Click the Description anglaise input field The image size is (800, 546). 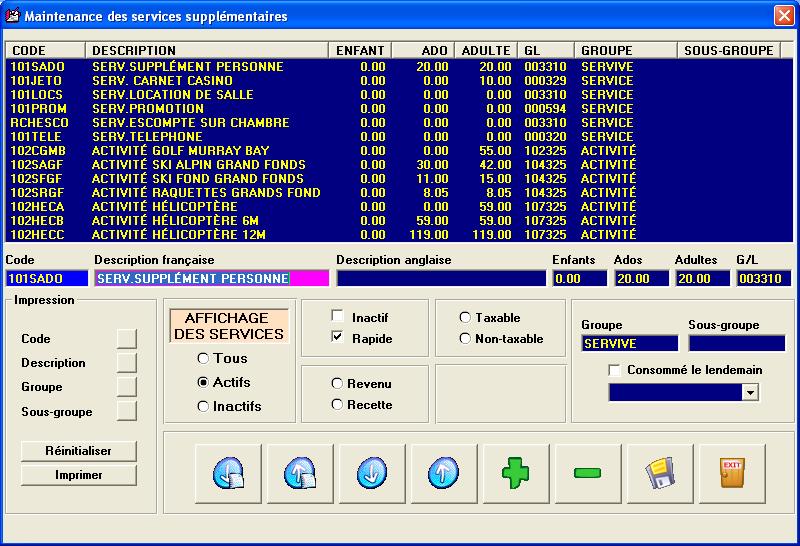coord(441,278)
